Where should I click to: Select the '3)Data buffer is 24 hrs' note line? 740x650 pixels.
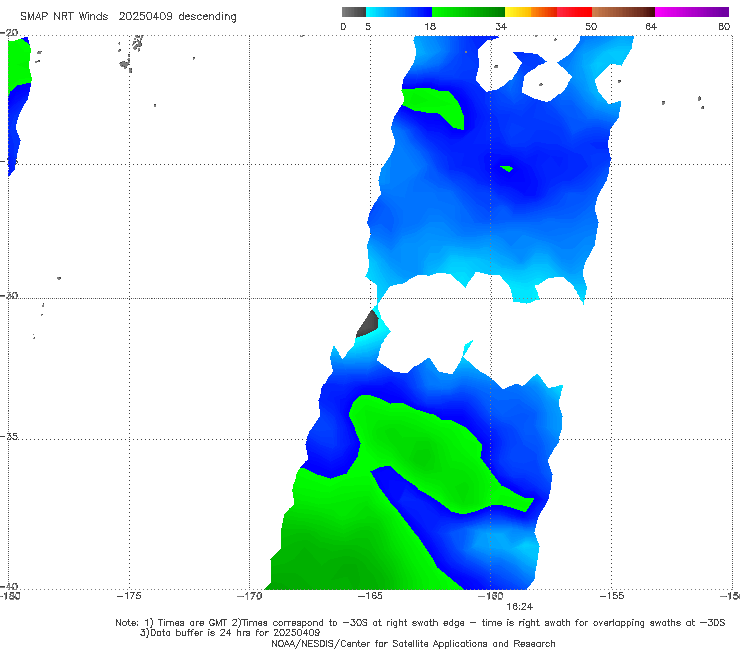click(x=230, y=633)
